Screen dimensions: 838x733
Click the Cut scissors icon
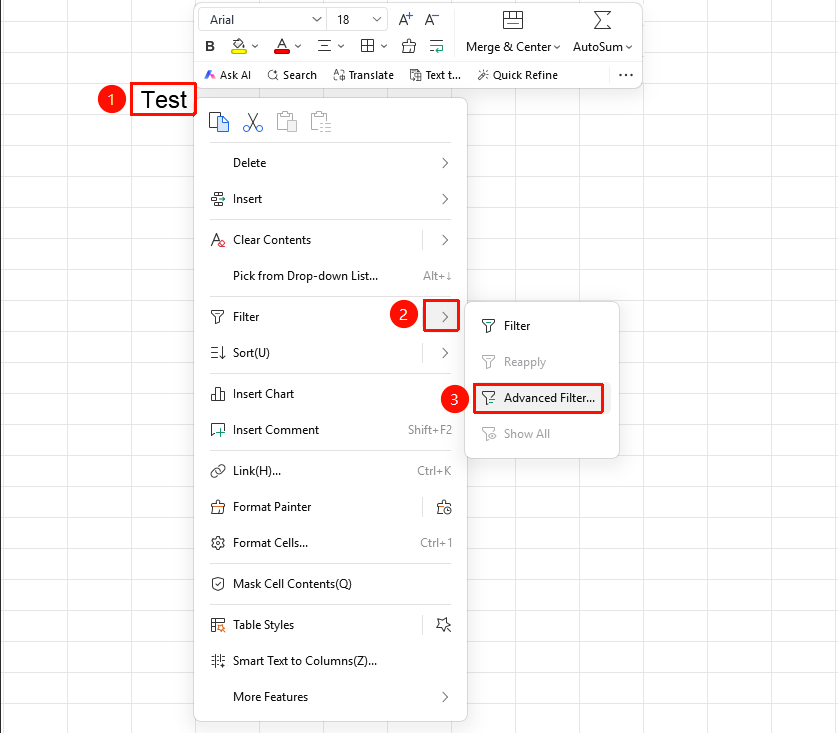click(x=253, y=122)
